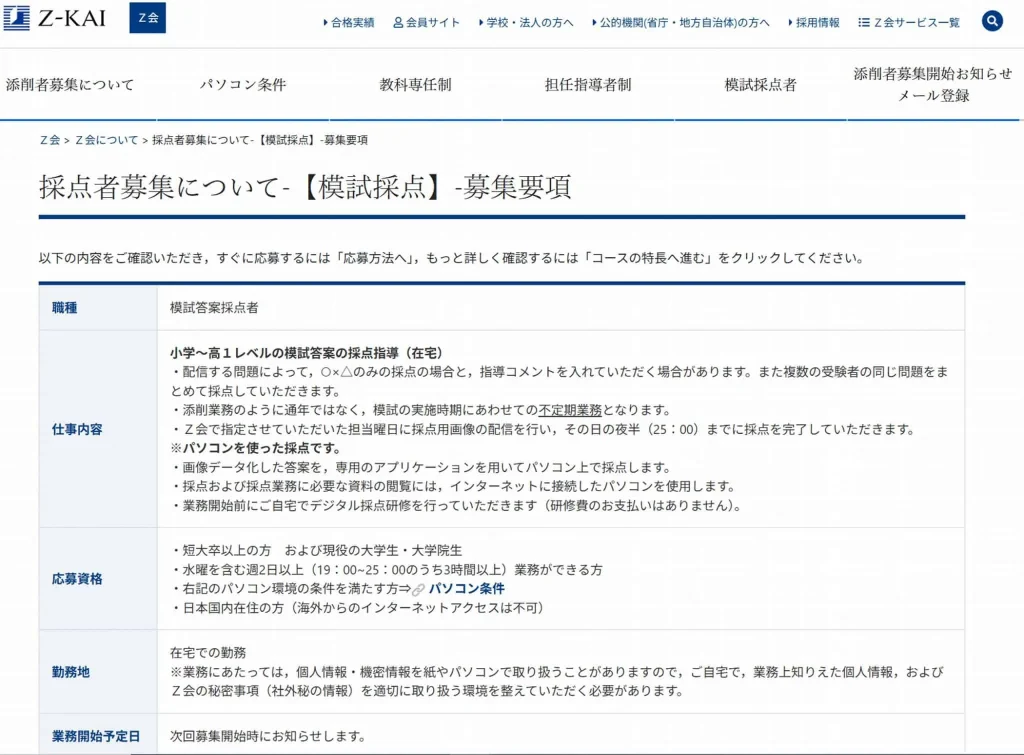Click the page heading 採点者募集について-【模試採点】-募集要項
This screenshot has height=755, width=1024.
[305, 187]
